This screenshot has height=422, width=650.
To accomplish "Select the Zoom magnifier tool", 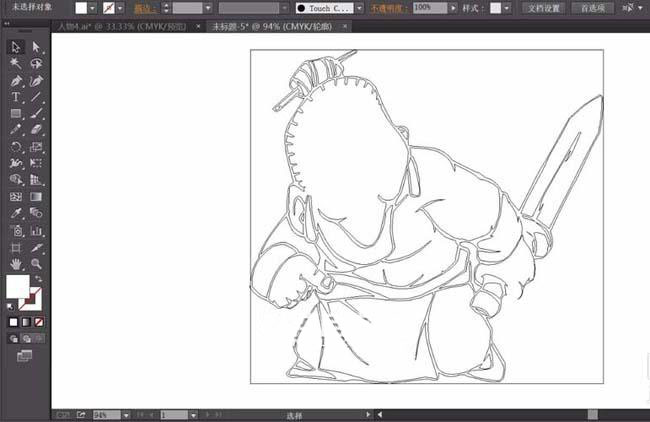I will [x=36, y=264].
